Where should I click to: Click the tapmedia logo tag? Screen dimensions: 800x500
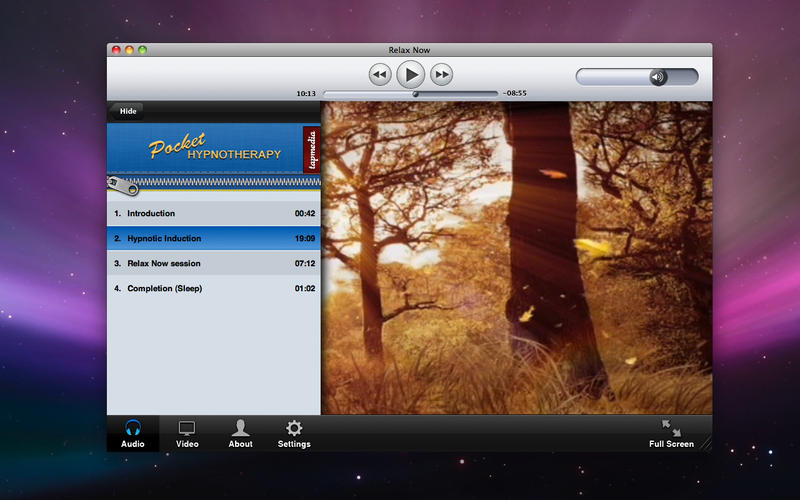pyautogui.click(x=311, y=149)
